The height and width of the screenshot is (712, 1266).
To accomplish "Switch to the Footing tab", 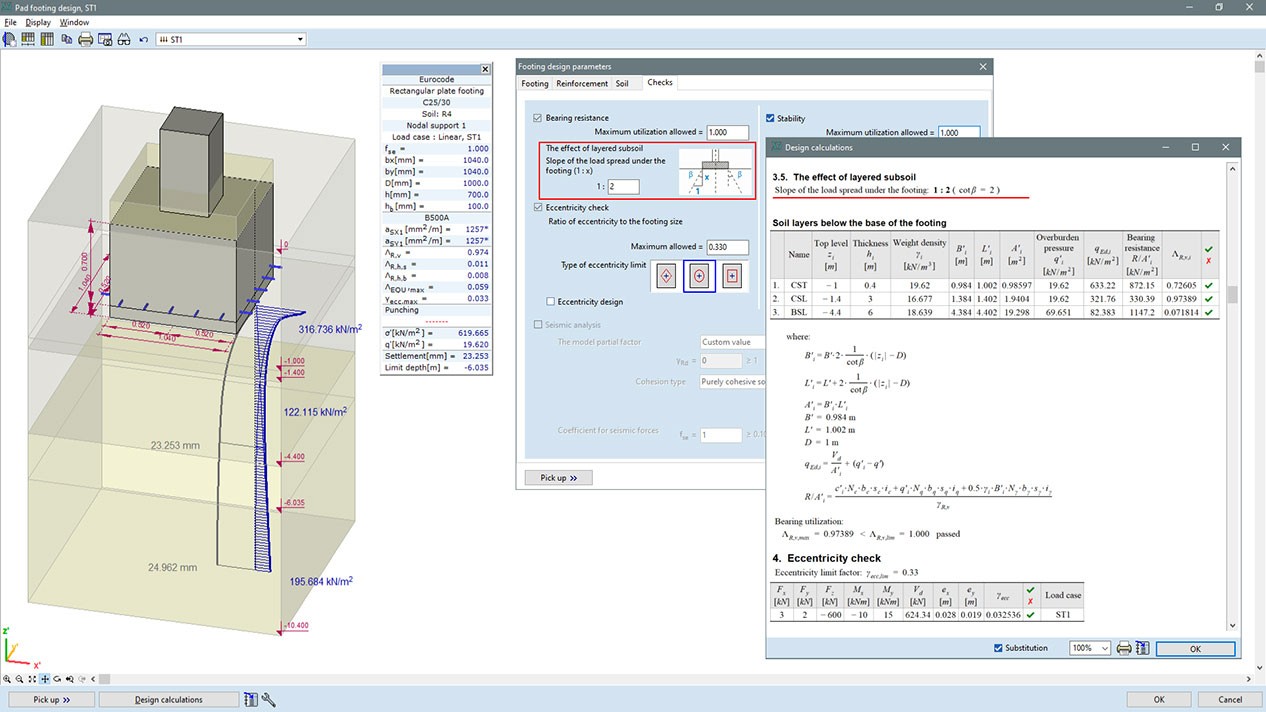I will coord(535,84).
